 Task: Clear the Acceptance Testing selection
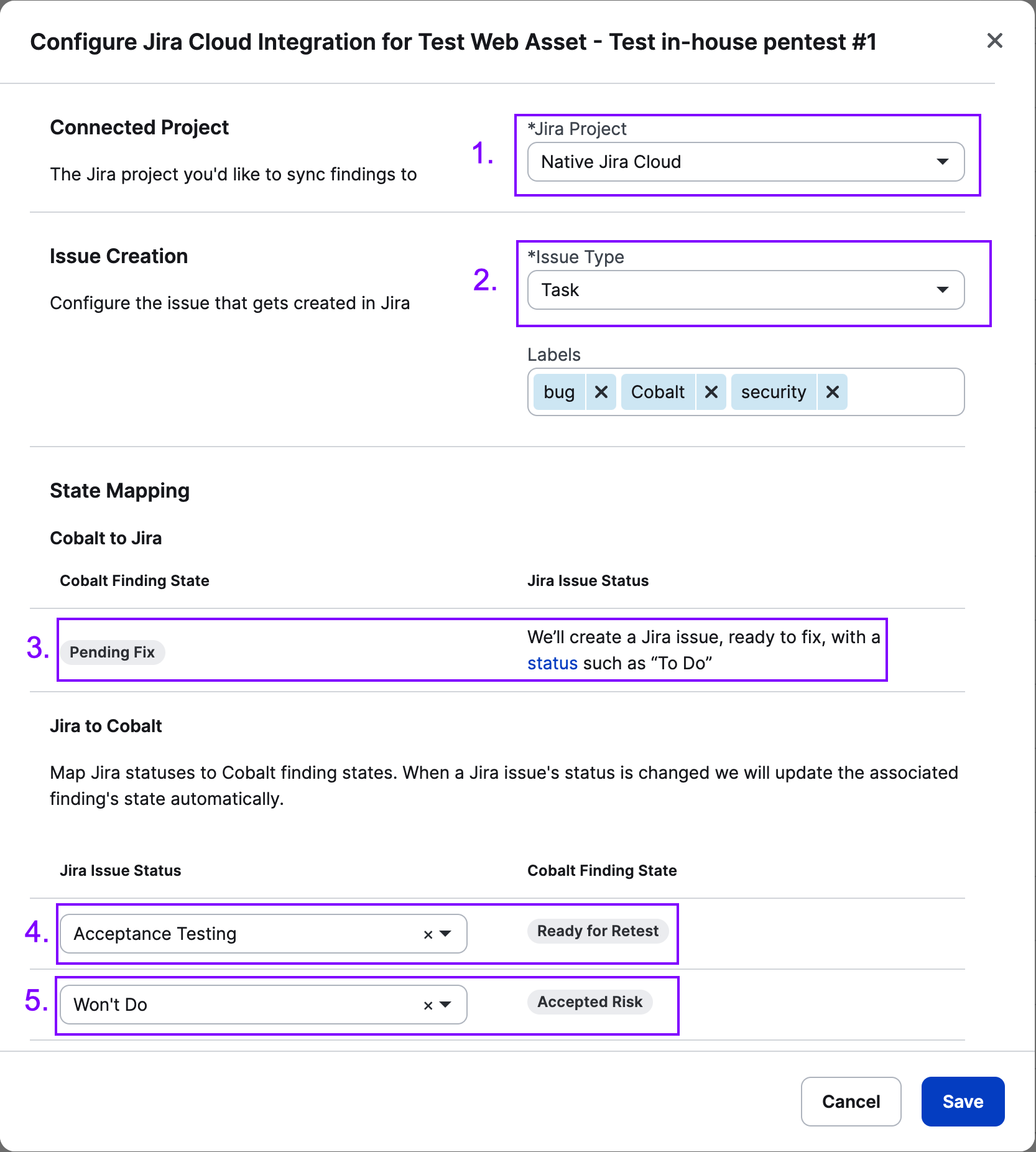428,934
